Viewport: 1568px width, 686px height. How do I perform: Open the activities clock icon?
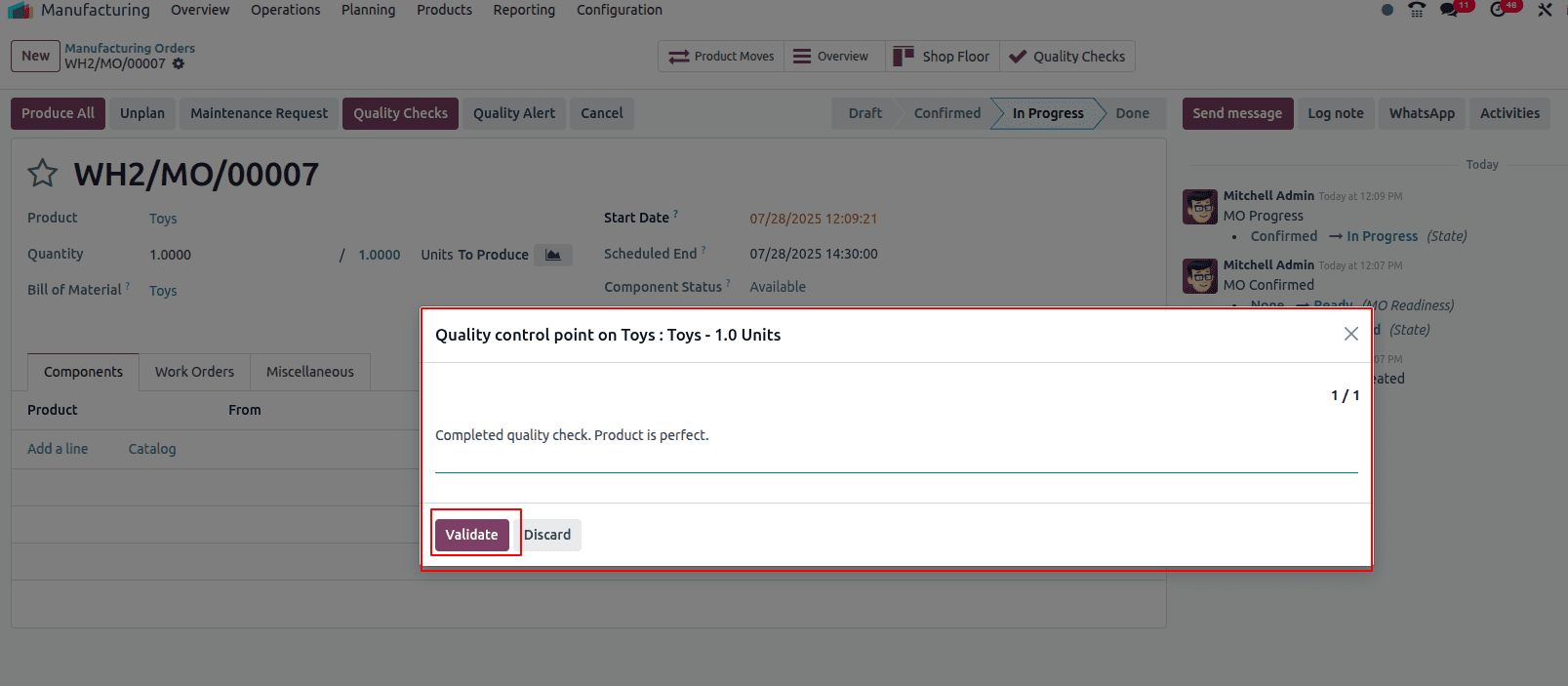tap(1499, 10)
